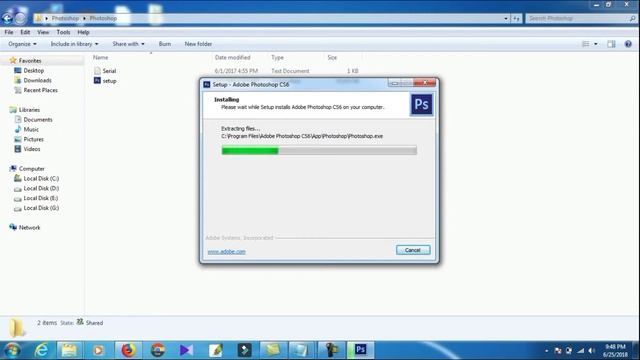Image resolution: width=640 pixels, height=360 pixels.
Task: Click Cancel in the Photoshop setup dialog
Action: (x=413, y=250)
